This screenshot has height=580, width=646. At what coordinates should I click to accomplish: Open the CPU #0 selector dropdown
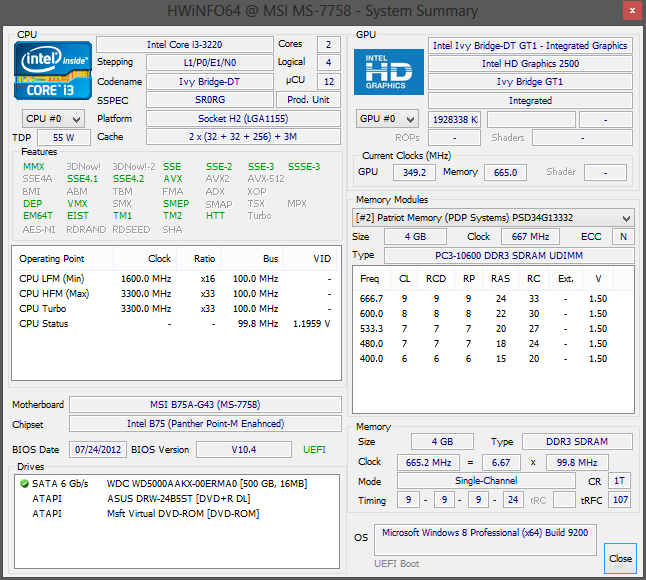point(54,119)
